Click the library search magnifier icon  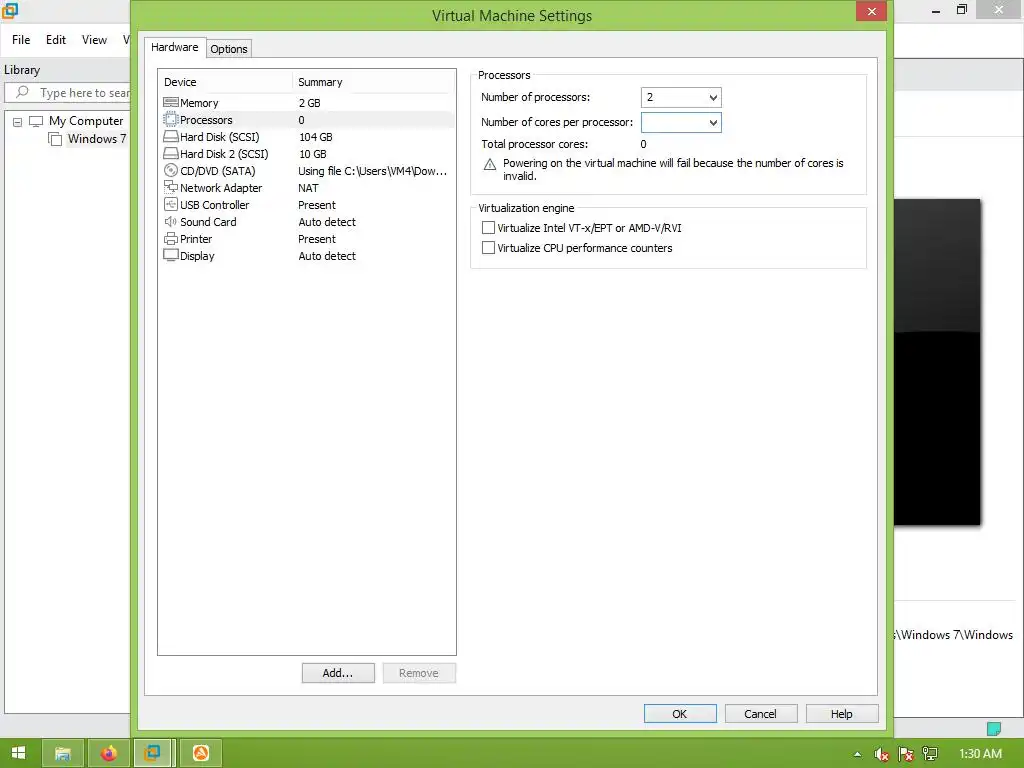(x=22, y=92)
